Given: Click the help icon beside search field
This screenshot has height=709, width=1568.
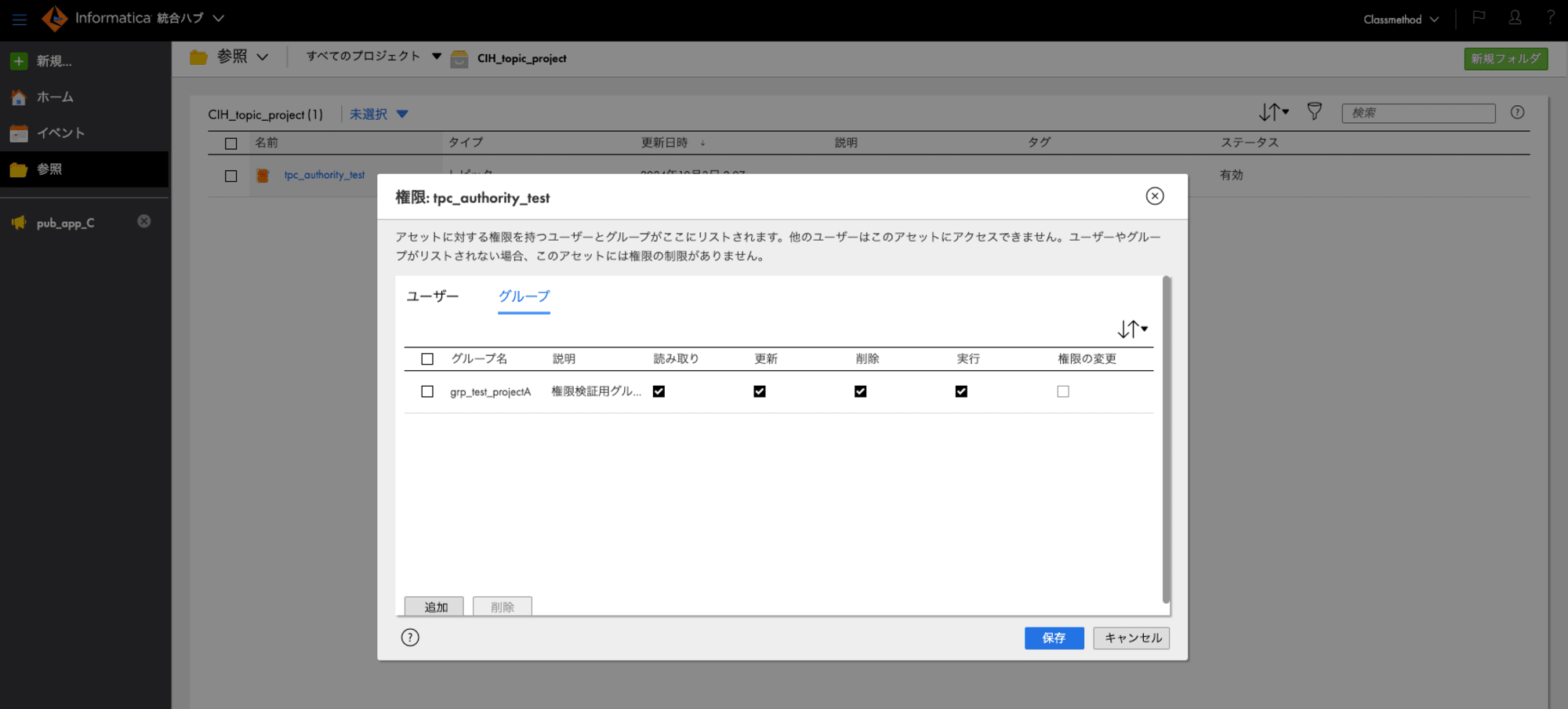Looking at the screenshot, I should pos(1518,112).
